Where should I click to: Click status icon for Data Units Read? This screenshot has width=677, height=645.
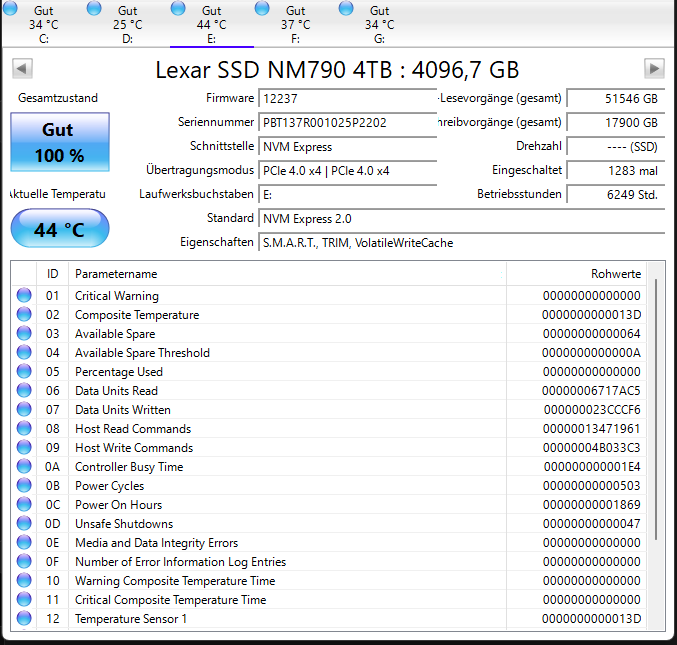24,390
